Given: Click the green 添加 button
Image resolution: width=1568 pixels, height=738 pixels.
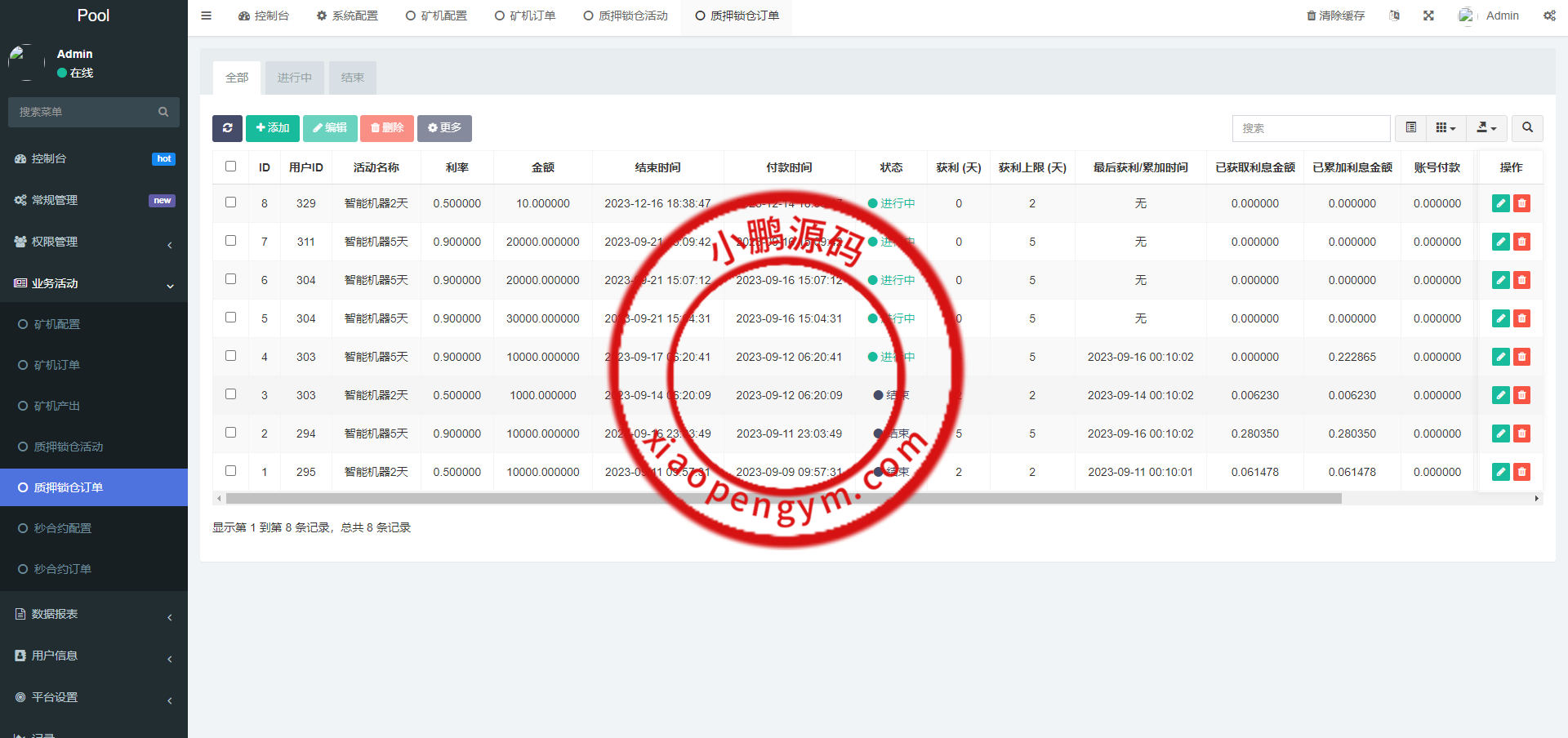Looking at the screenshot, I should [273, 128].
